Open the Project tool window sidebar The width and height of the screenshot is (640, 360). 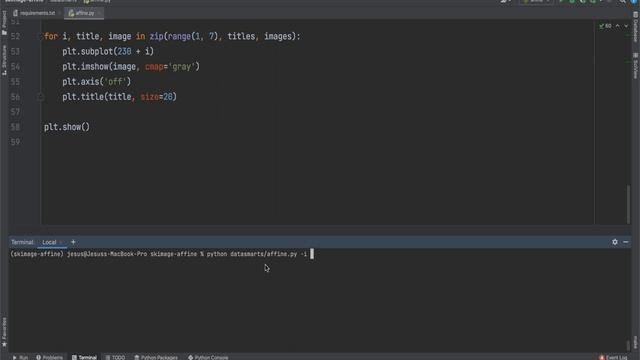(4, 22)
